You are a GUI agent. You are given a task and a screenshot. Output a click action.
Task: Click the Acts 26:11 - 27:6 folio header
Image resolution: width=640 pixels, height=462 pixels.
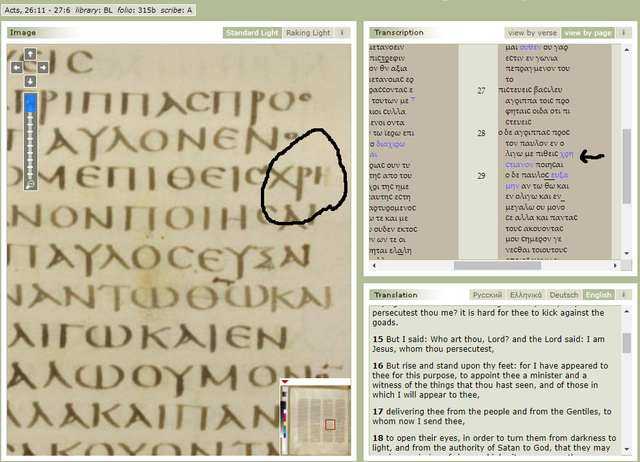98,10
